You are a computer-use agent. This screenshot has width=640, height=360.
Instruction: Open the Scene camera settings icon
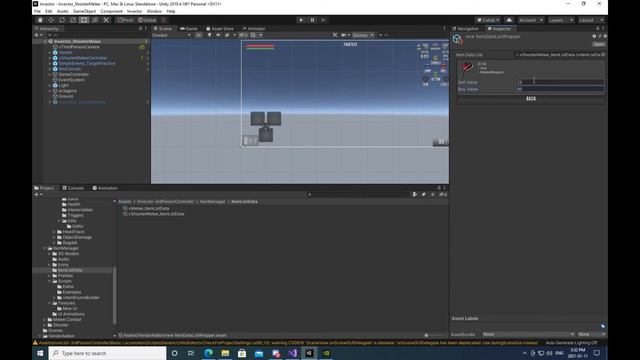pyautogui.click(x=345, y=35)
